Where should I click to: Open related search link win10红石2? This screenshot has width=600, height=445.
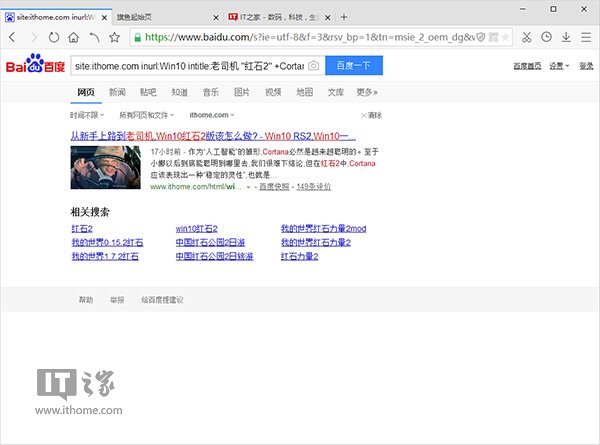(x=196, y=229)
